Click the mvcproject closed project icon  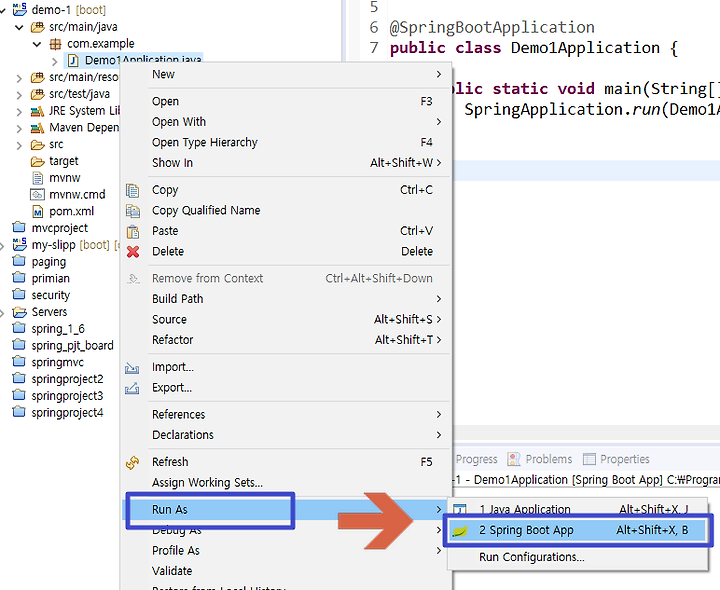[19, 227]
